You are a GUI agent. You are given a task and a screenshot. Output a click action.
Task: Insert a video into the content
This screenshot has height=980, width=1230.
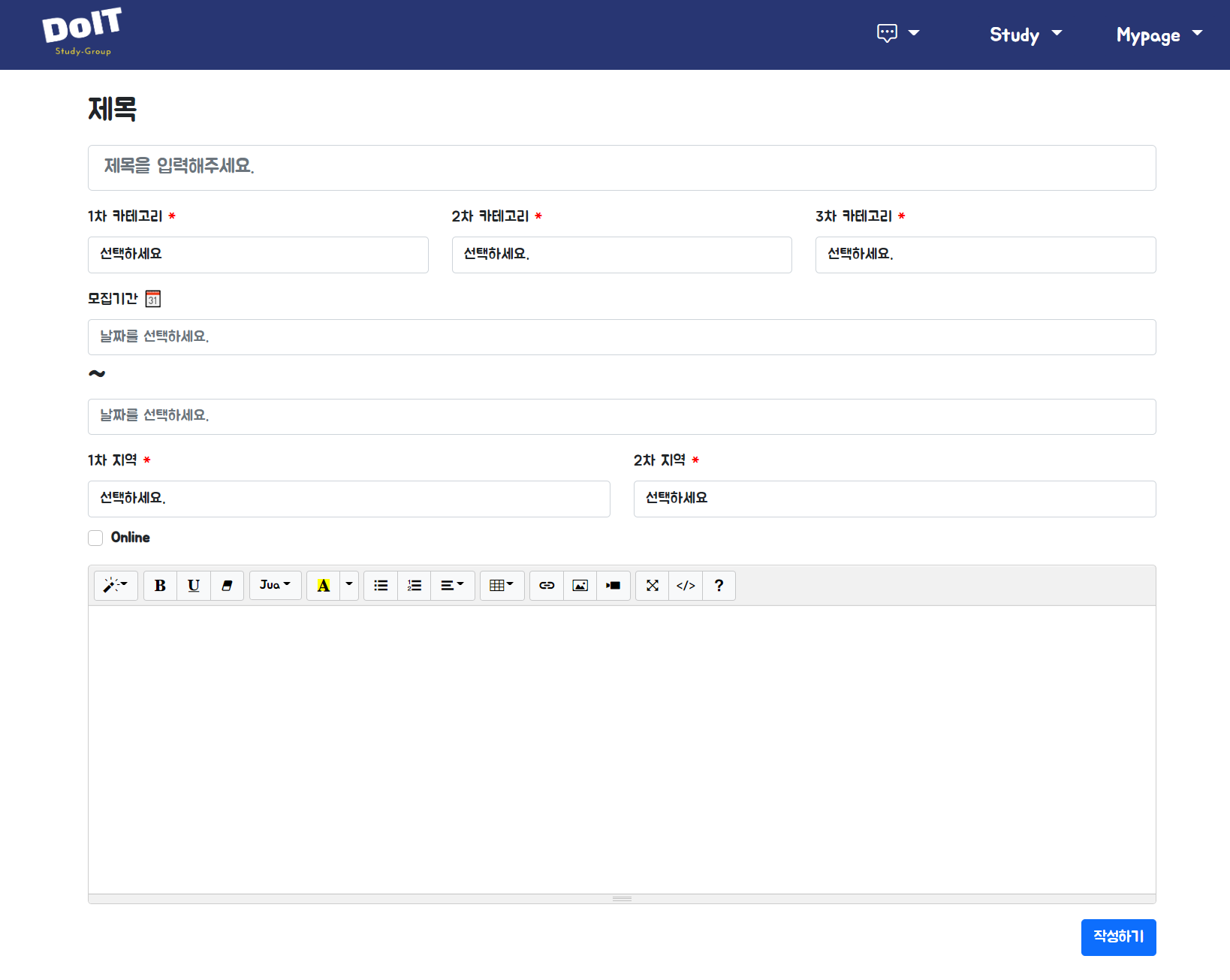[x=613, y=586]
